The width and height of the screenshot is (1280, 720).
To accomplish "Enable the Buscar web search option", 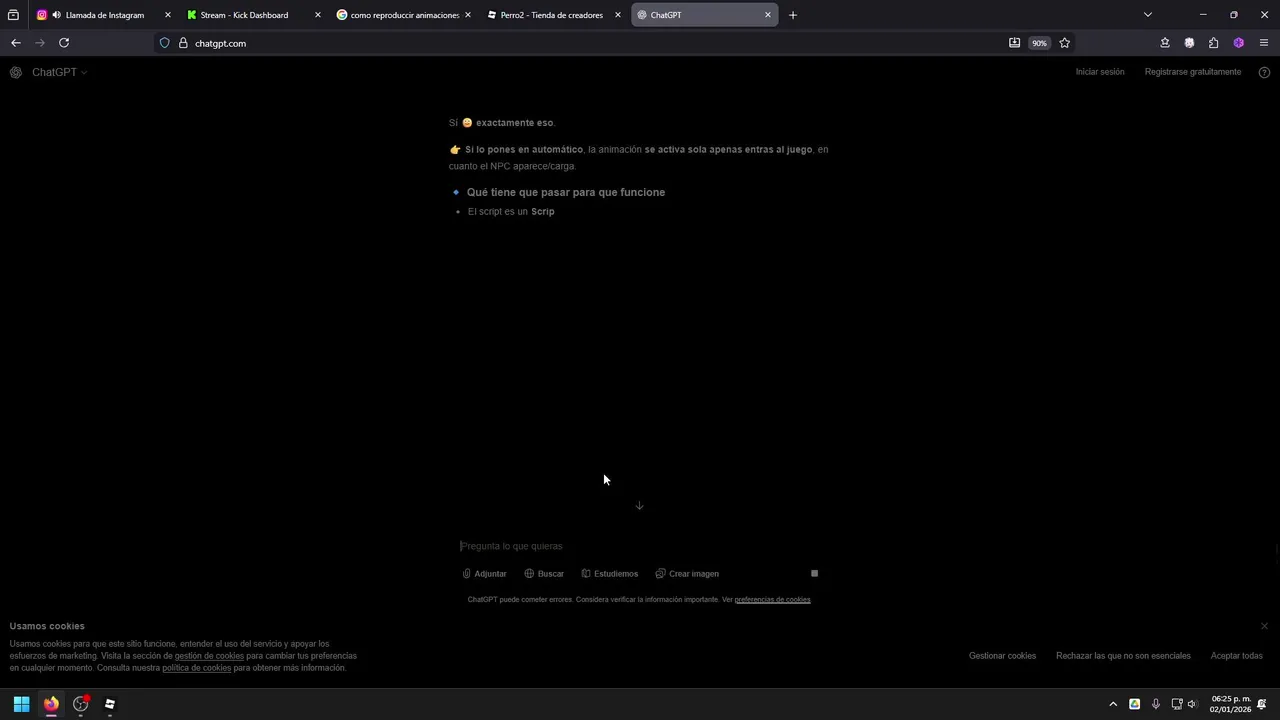I will tap(544, 574).
